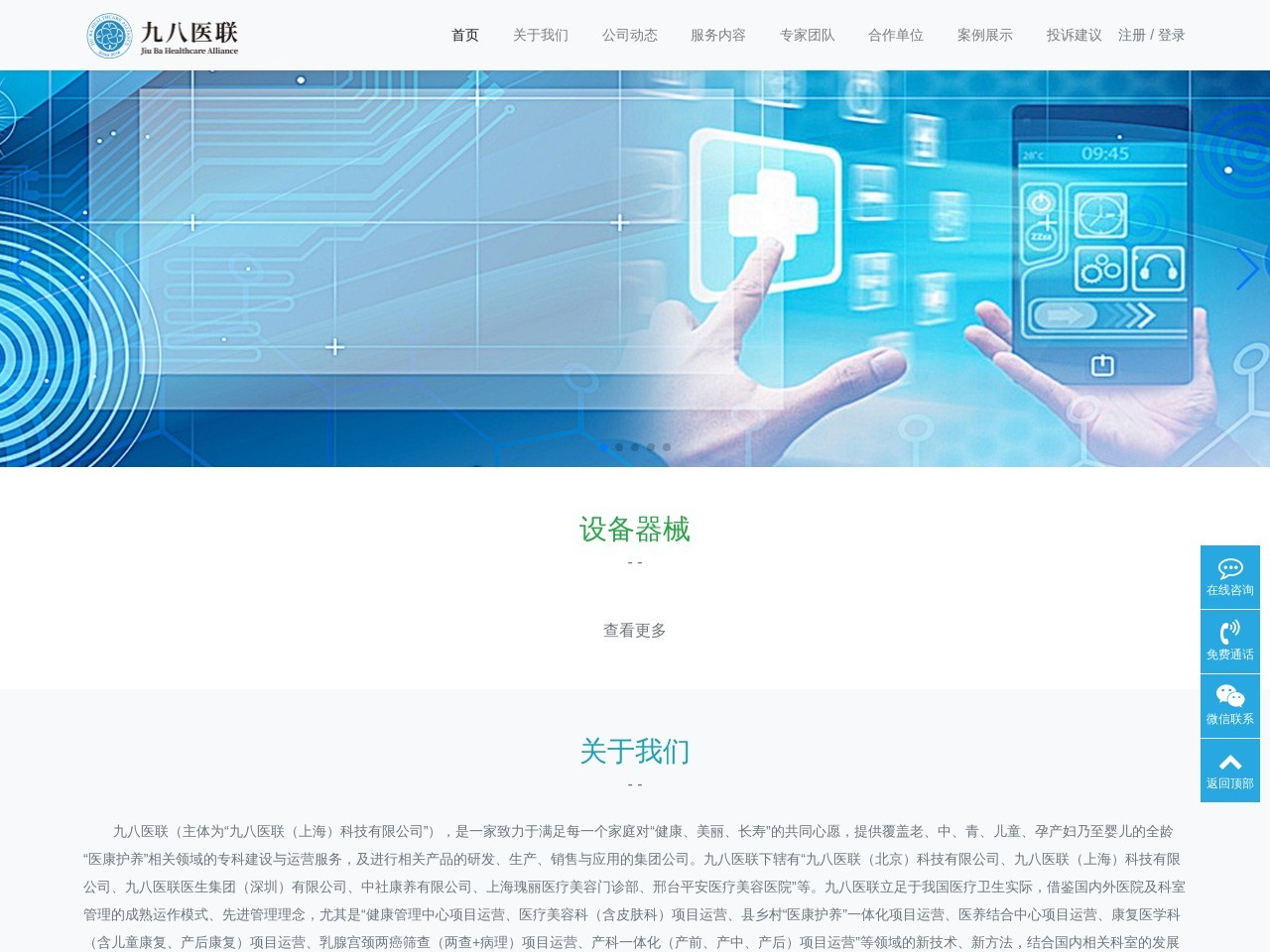
Task: Advance banner with next arrow
Action: 1247,269
